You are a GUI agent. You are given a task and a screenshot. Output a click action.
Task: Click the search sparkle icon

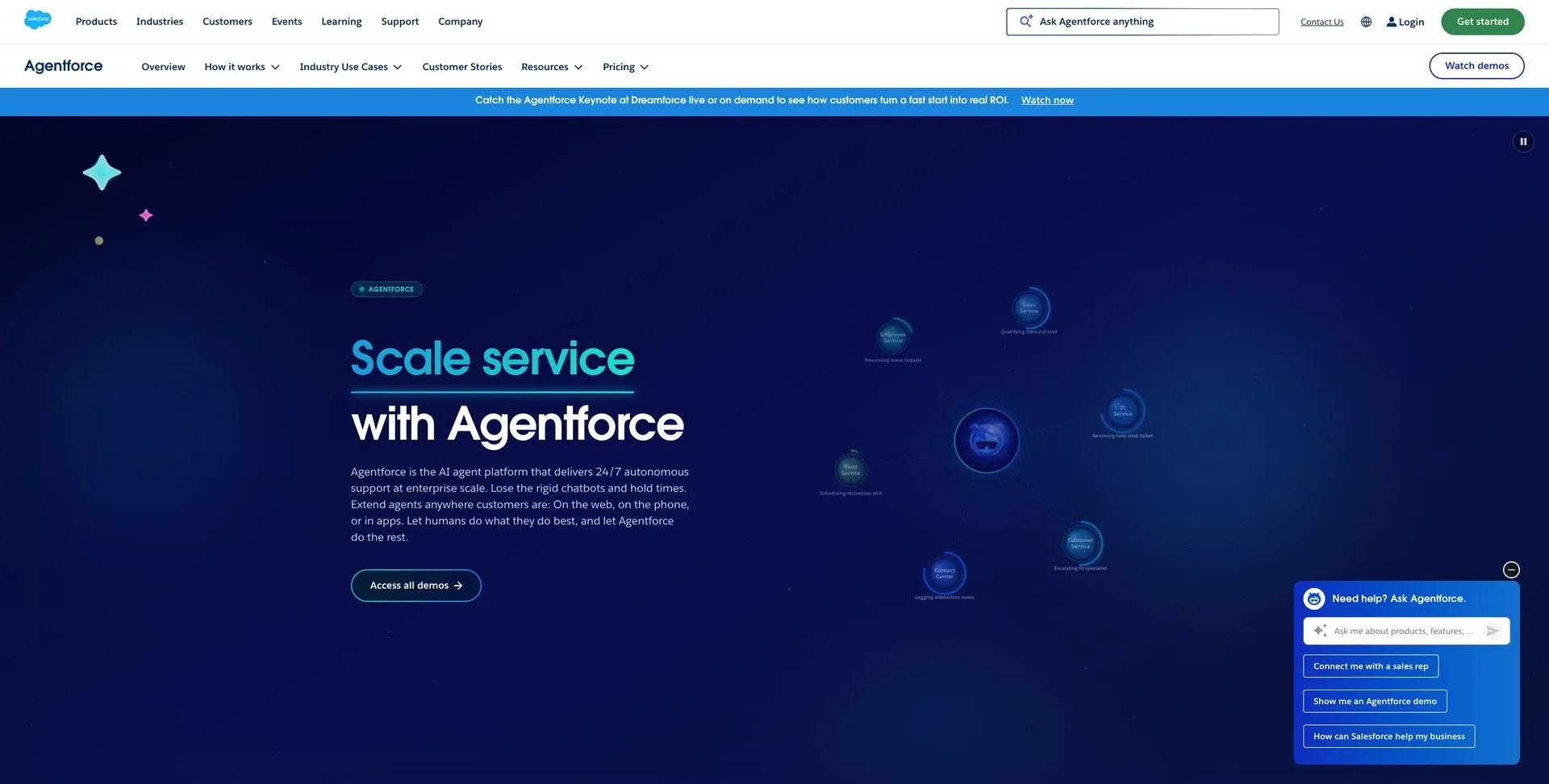point(1025,22)
